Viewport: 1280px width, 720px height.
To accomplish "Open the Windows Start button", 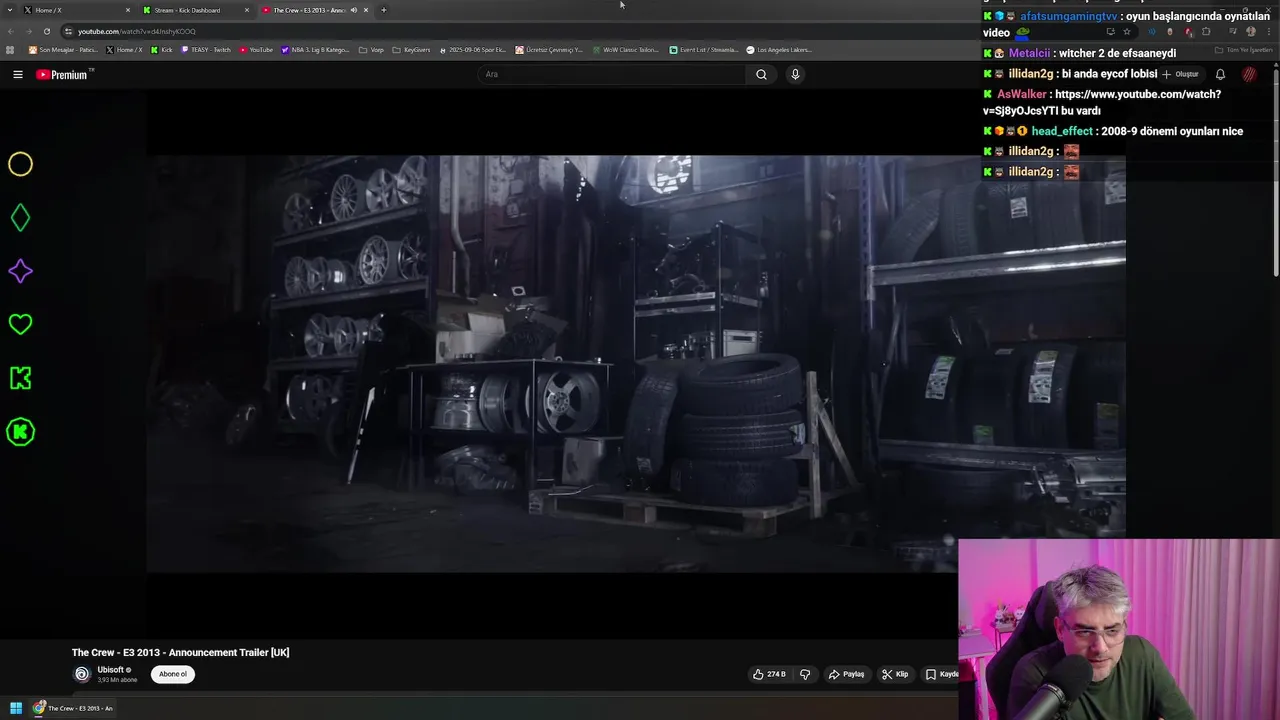I will pos(16,708).
